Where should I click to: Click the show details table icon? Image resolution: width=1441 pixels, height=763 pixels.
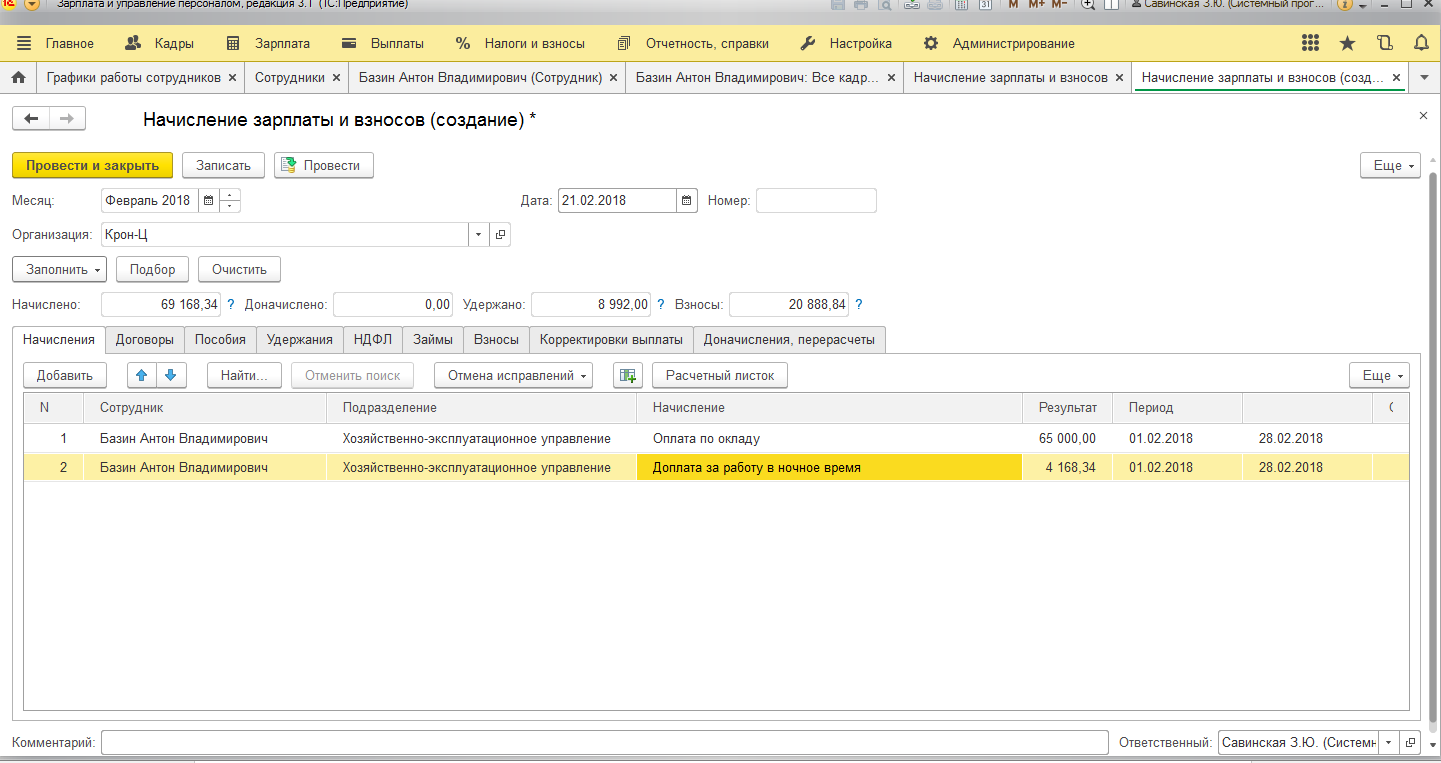coord(628,375)
